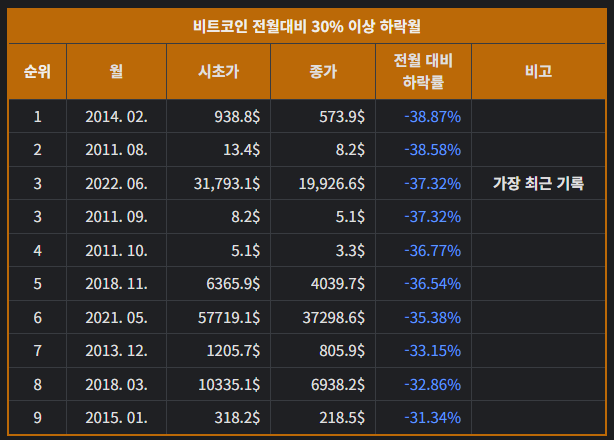Click rank '1' in the 2014. 02. row

[37, 117]
